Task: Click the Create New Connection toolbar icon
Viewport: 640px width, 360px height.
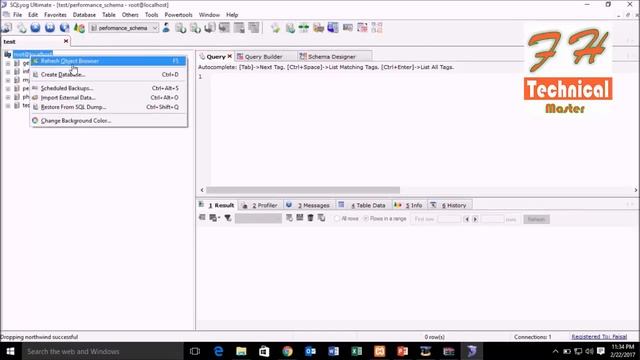Action: 7,28
